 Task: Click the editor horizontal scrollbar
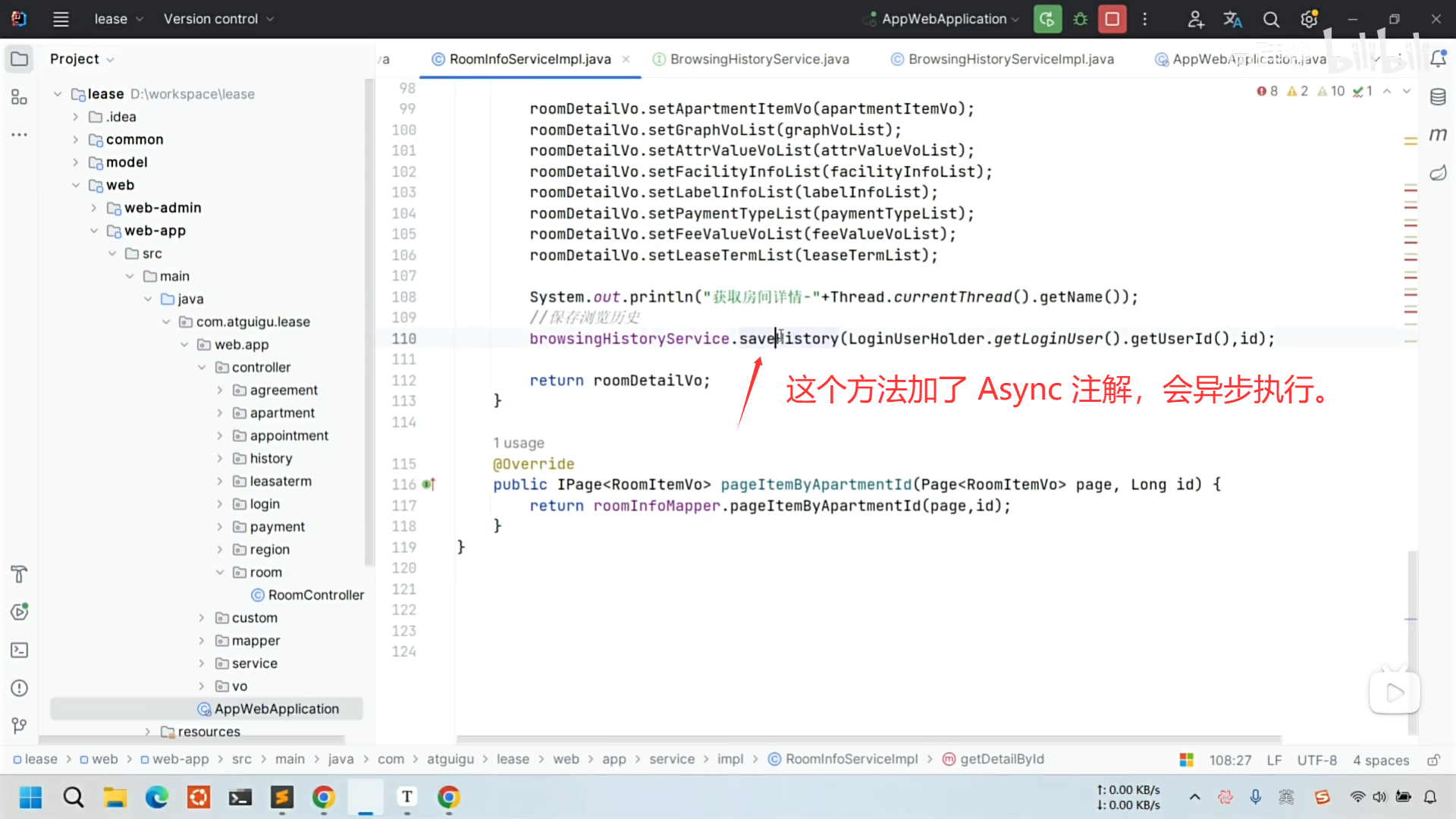point(868,739)
